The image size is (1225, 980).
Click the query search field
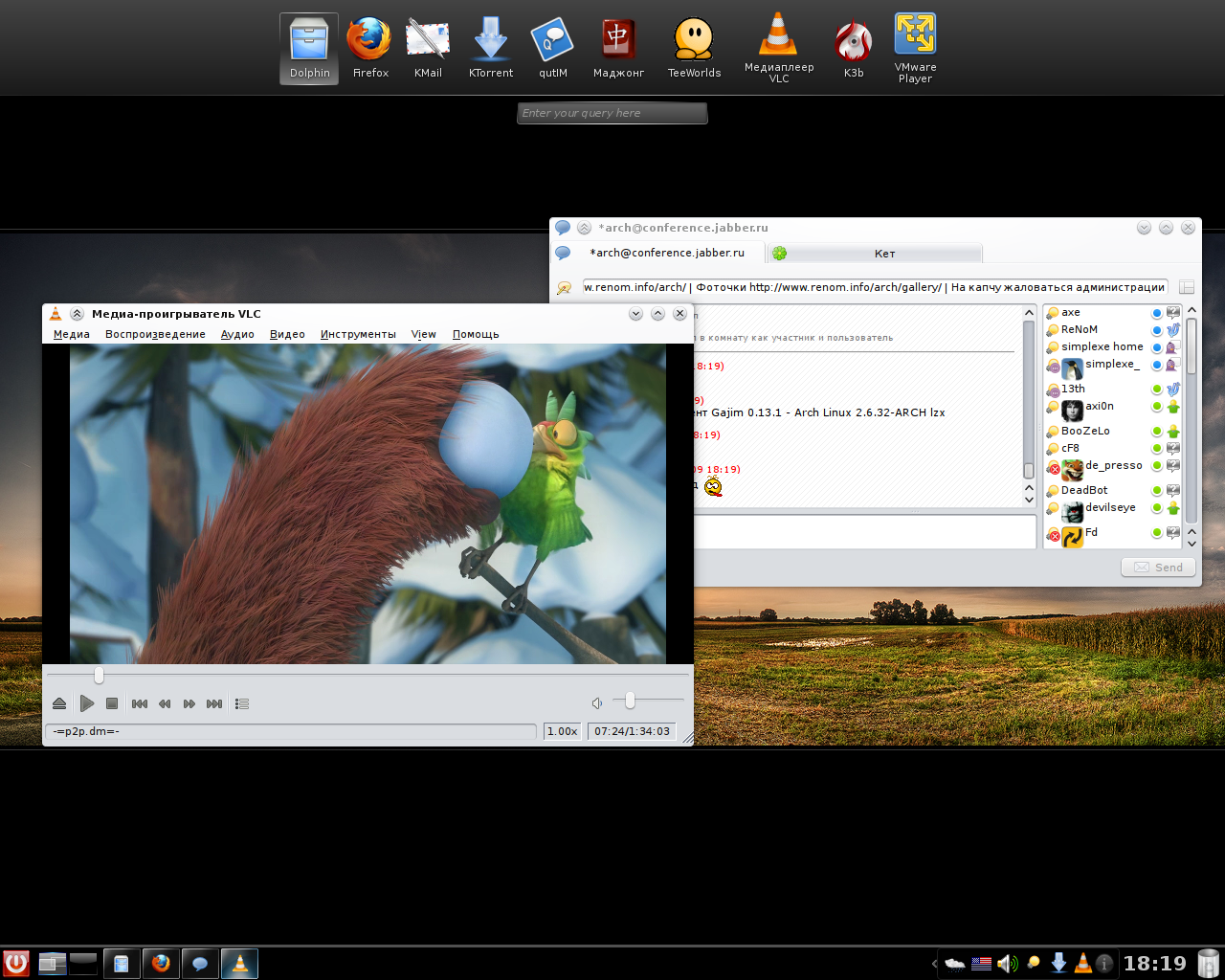[x=612, y=113]
